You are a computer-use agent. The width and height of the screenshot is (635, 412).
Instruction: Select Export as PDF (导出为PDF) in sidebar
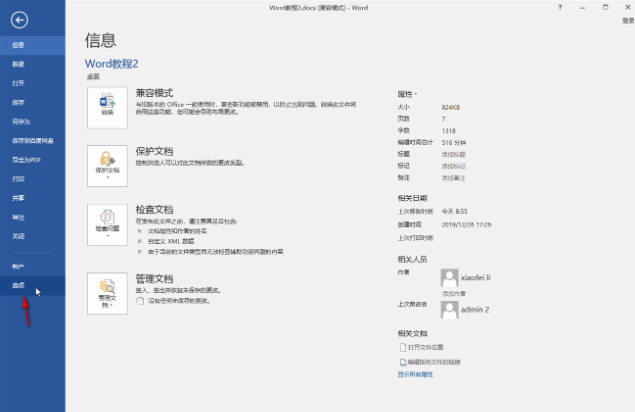pyautogui.click(x=32, y=160)
